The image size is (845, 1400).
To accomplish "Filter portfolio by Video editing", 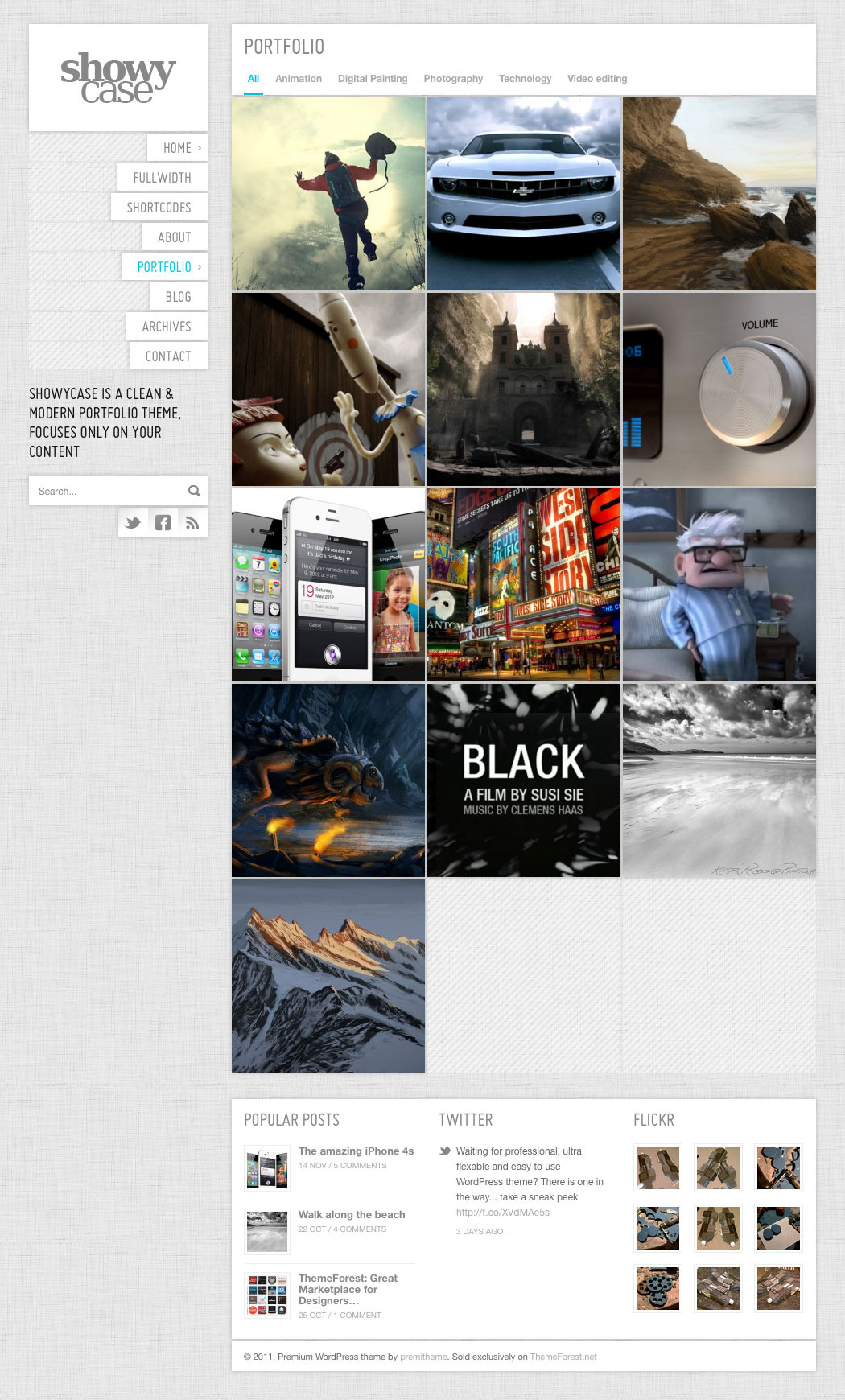I will point(597,79).
